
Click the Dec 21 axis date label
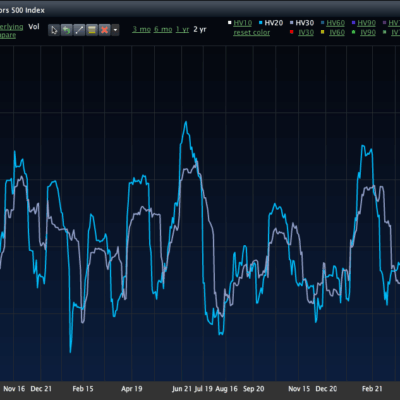(41, 389)
